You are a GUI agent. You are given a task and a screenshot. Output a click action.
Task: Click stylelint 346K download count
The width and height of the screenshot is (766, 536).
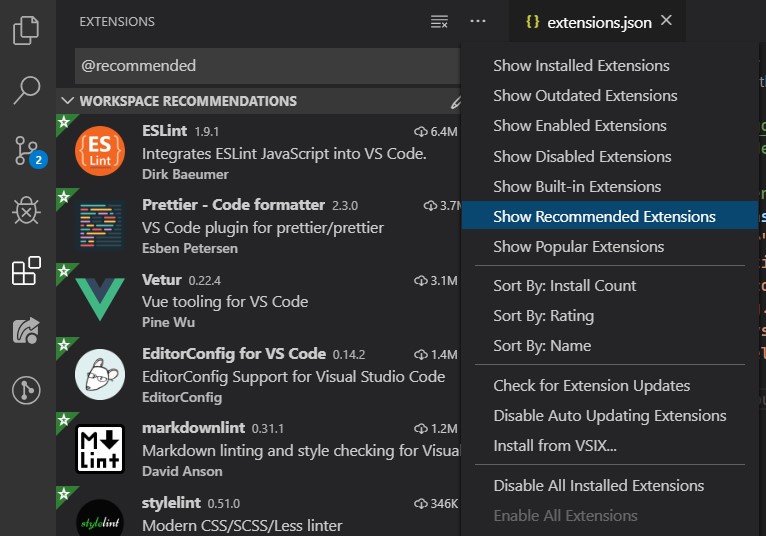pos(436,504)
